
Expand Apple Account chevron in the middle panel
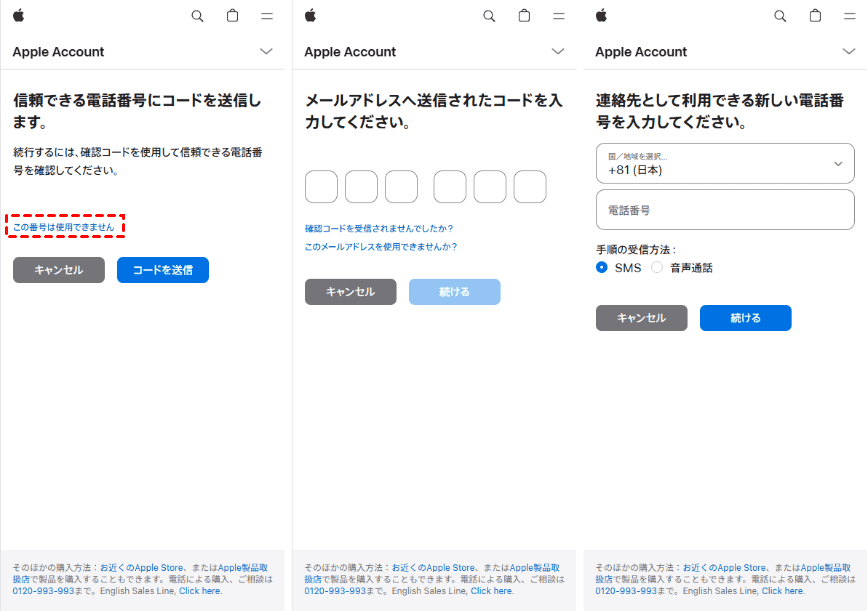[x=558, y=51]
